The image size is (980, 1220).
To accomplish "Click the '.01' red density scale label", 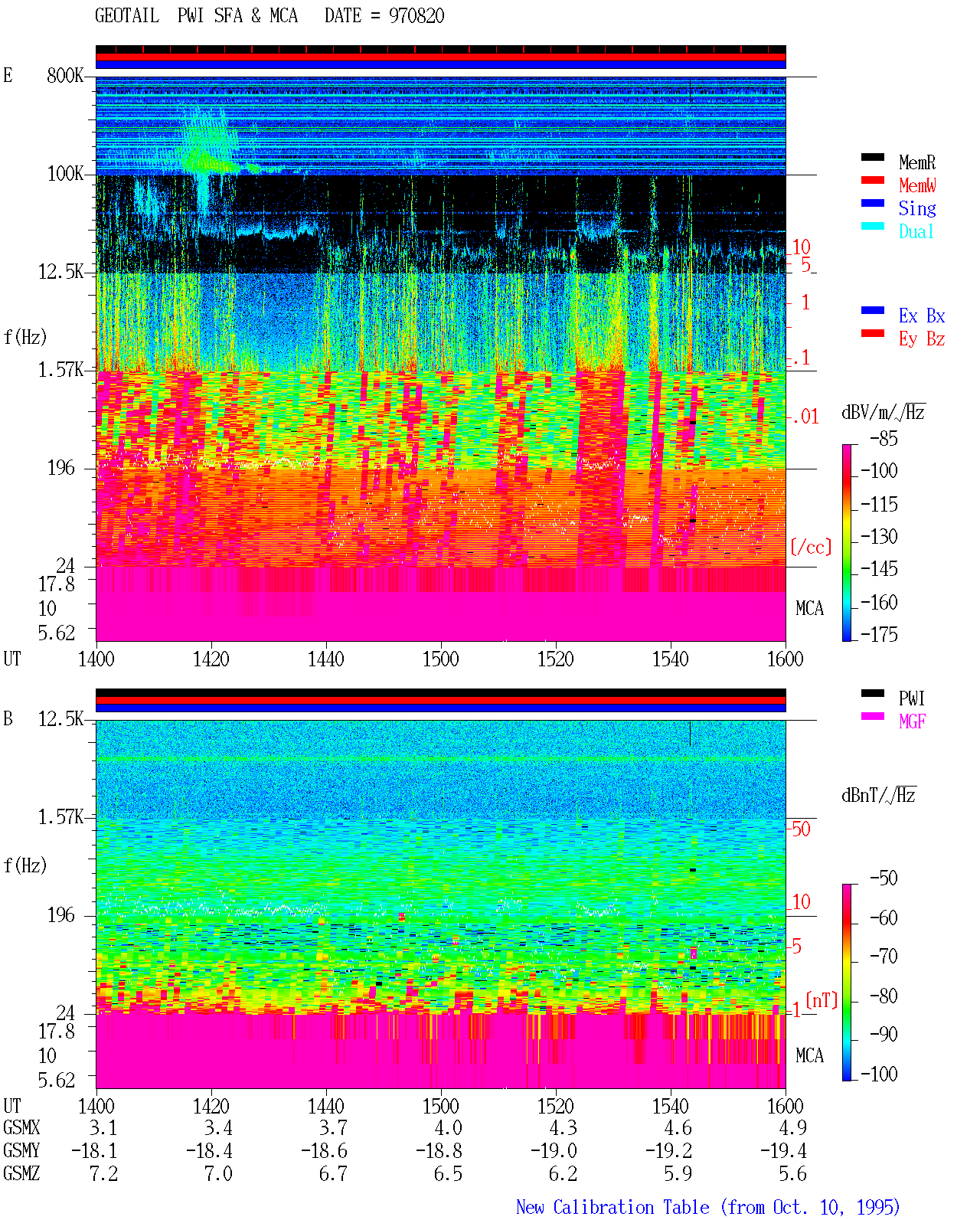I will [x=805, y=417].
